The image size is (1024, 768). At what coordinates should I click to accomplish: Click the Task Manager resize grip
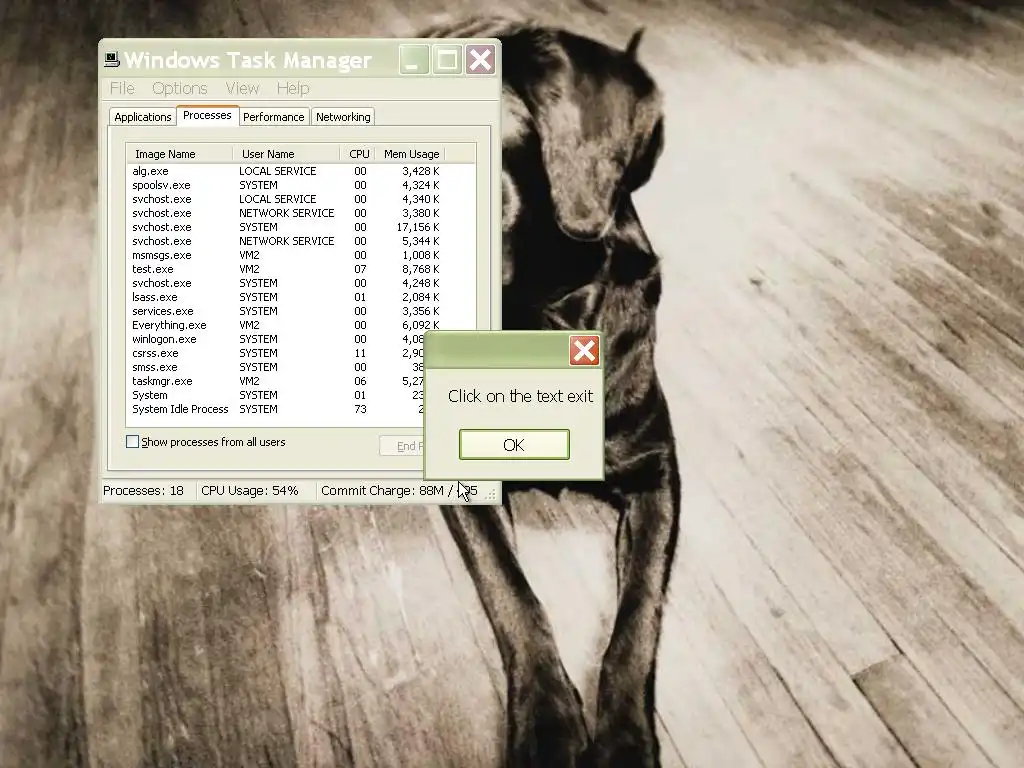pos(490,495)
